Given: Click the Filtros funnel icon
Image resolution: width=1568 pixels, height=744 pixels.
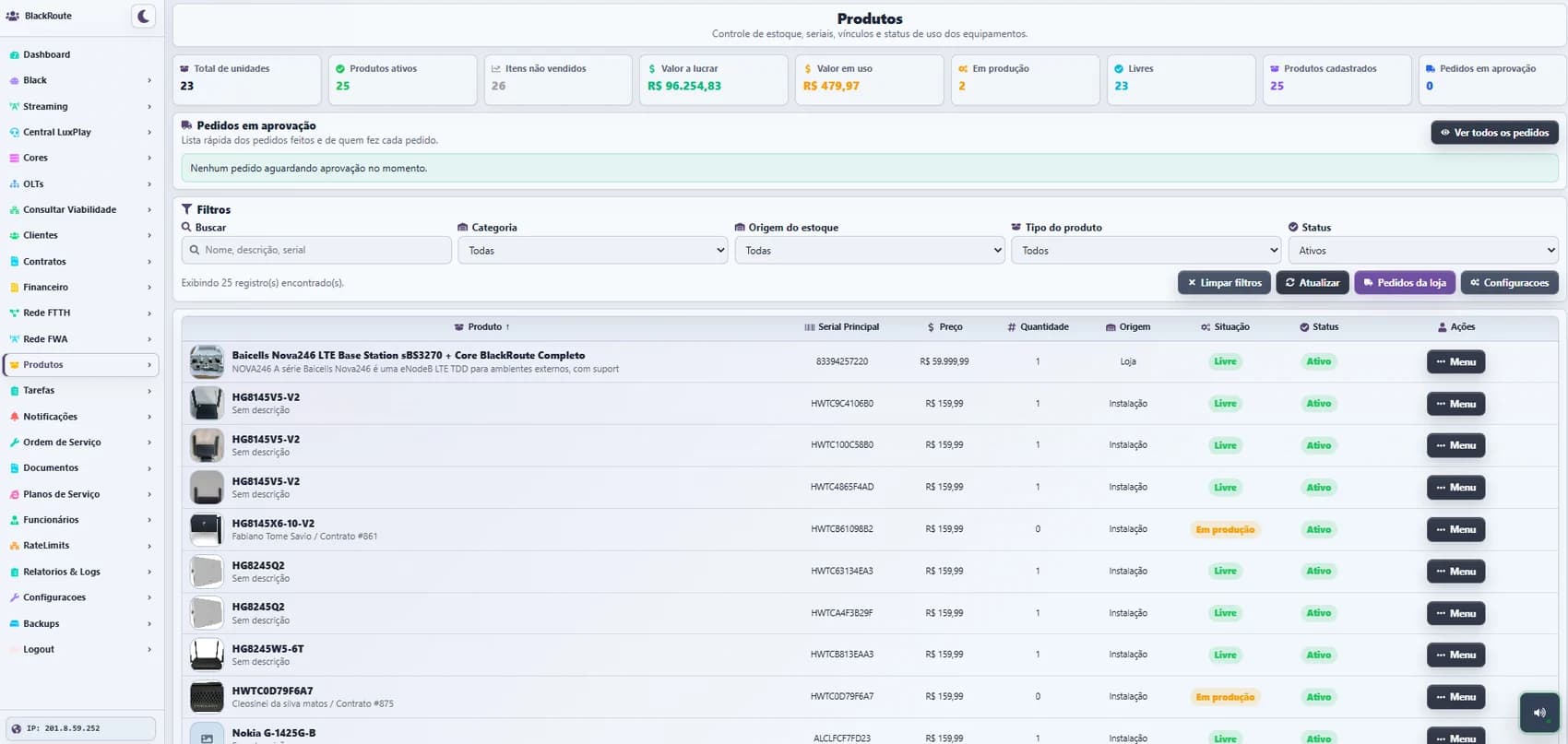Looking at the screenshot, I should 187,209.
